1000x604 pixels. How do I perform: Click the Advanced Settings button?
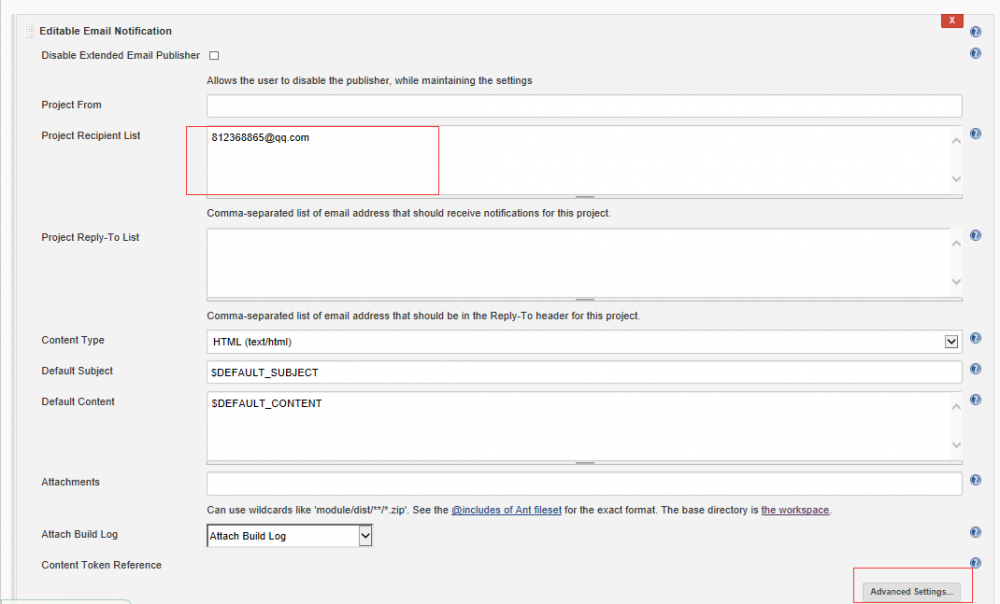[x=911, y=591]
